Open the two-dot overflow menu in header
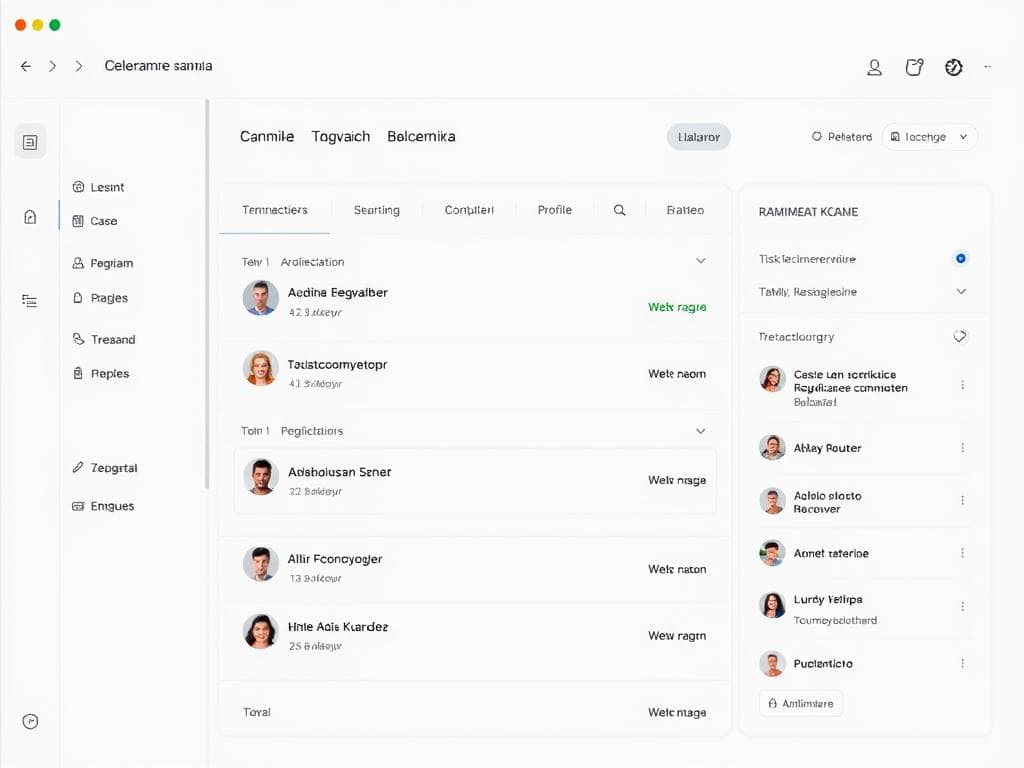Screen dimensions: 1024x768 tap(987, 67)
